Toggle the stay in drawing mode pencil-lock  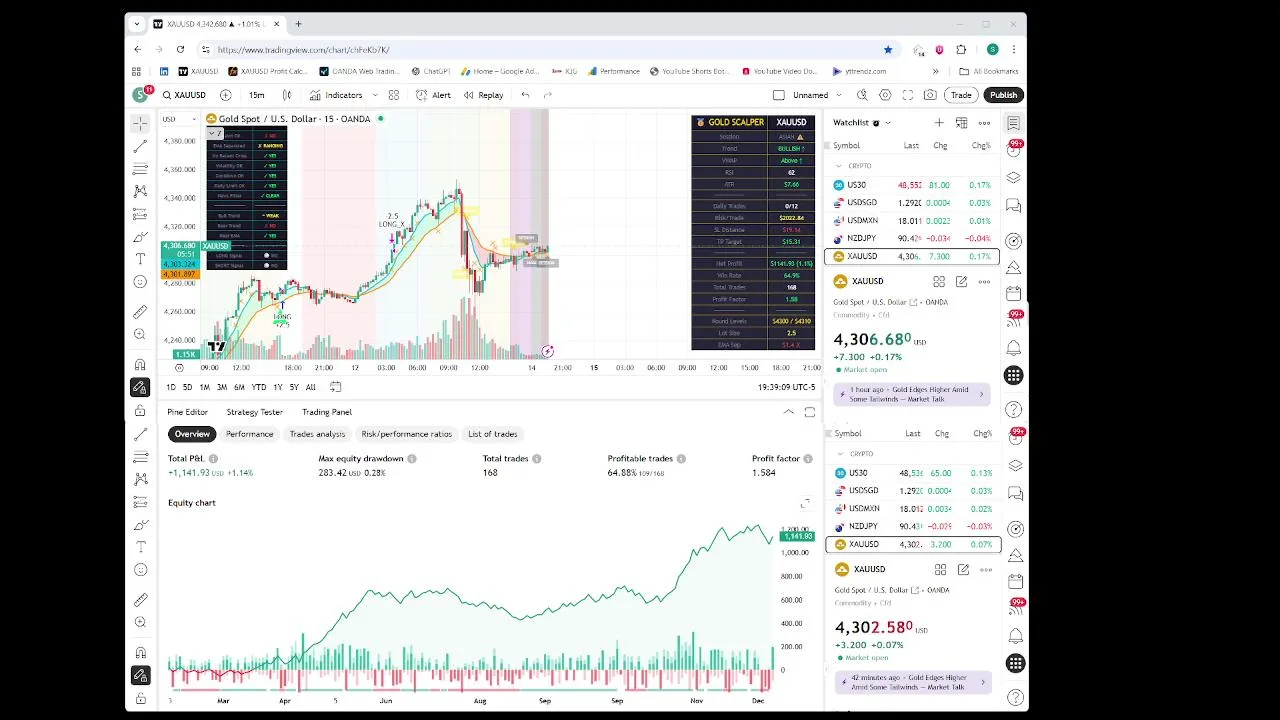tap(140, 387)
